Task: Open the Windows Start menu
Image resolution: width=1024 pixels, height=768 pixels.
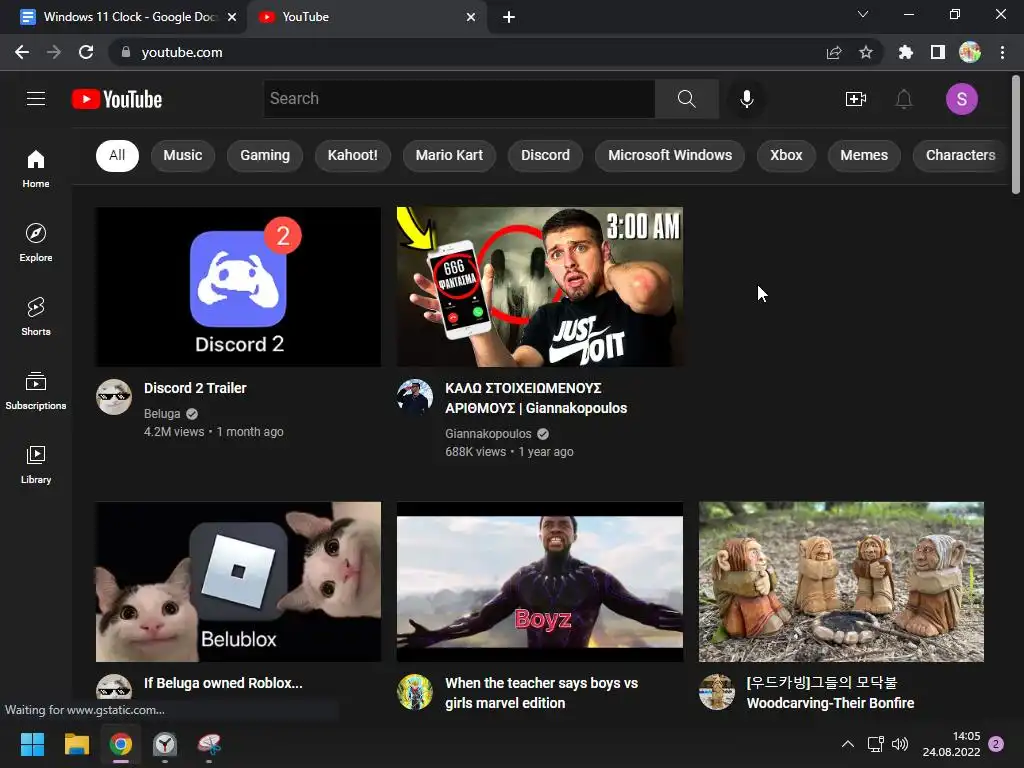Action: pyautogui.click(x=32, y=744)
